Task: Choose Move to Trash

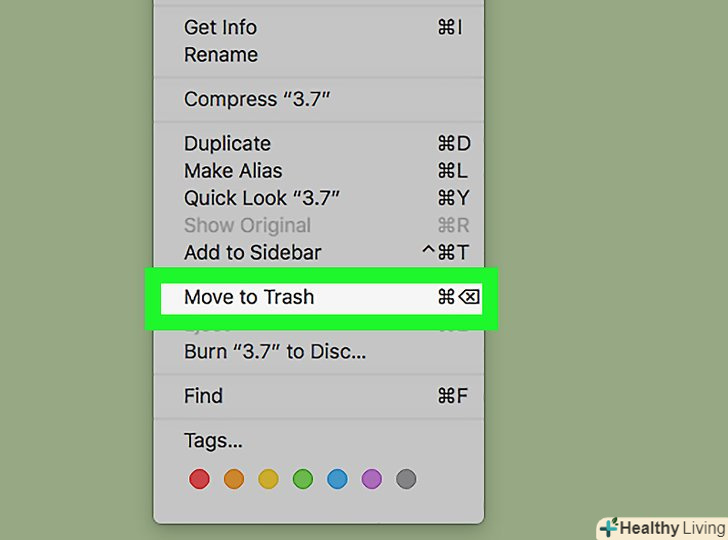Action: tap(249, 297)
